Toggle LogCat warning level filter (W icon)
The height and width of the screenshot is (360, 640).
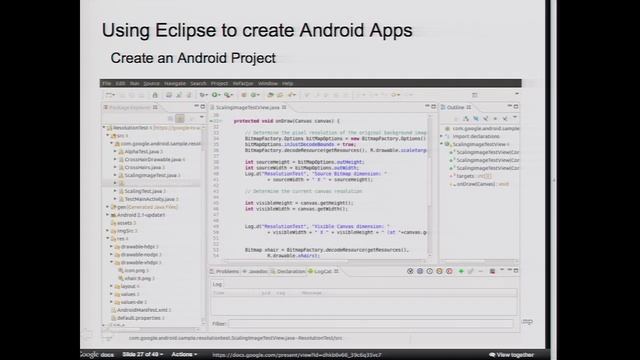point(440,271)
